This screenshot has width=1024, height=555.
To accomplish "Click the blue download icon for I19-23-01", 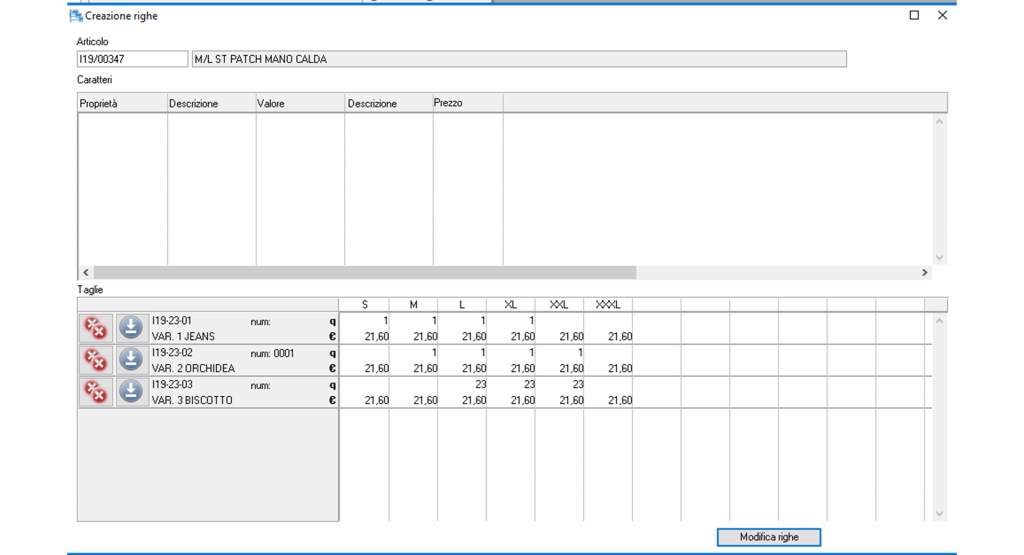I will click(131, 328).
